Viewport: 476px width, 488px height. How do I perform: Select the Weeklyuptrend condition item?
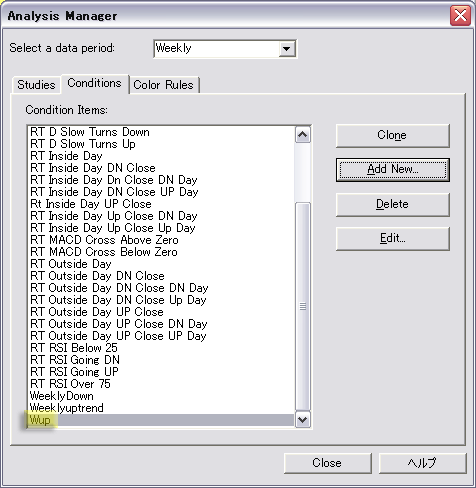click(67, 408)
